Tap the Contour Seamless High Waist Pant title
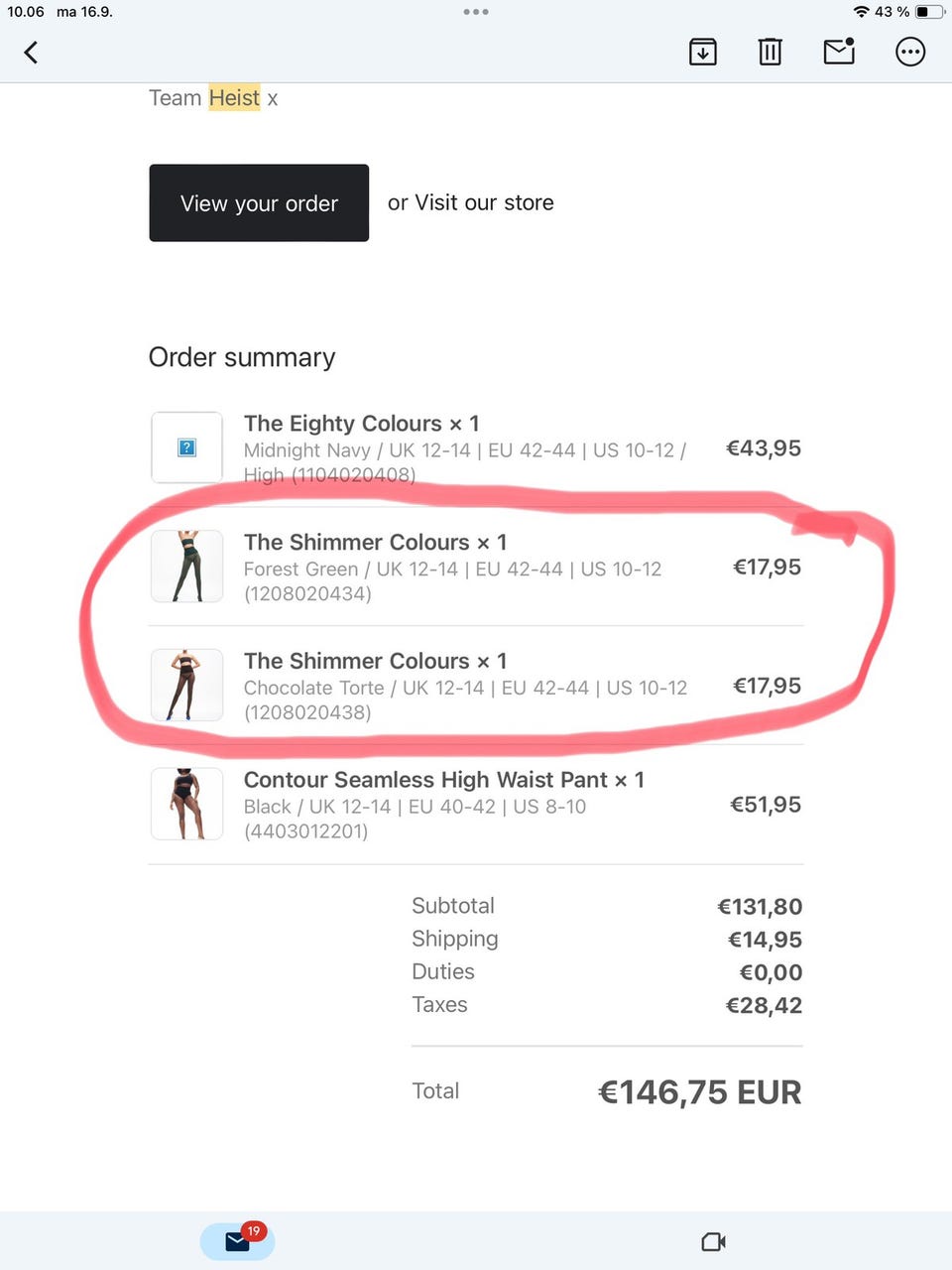952x1270 pixels. tap(425, 780)
